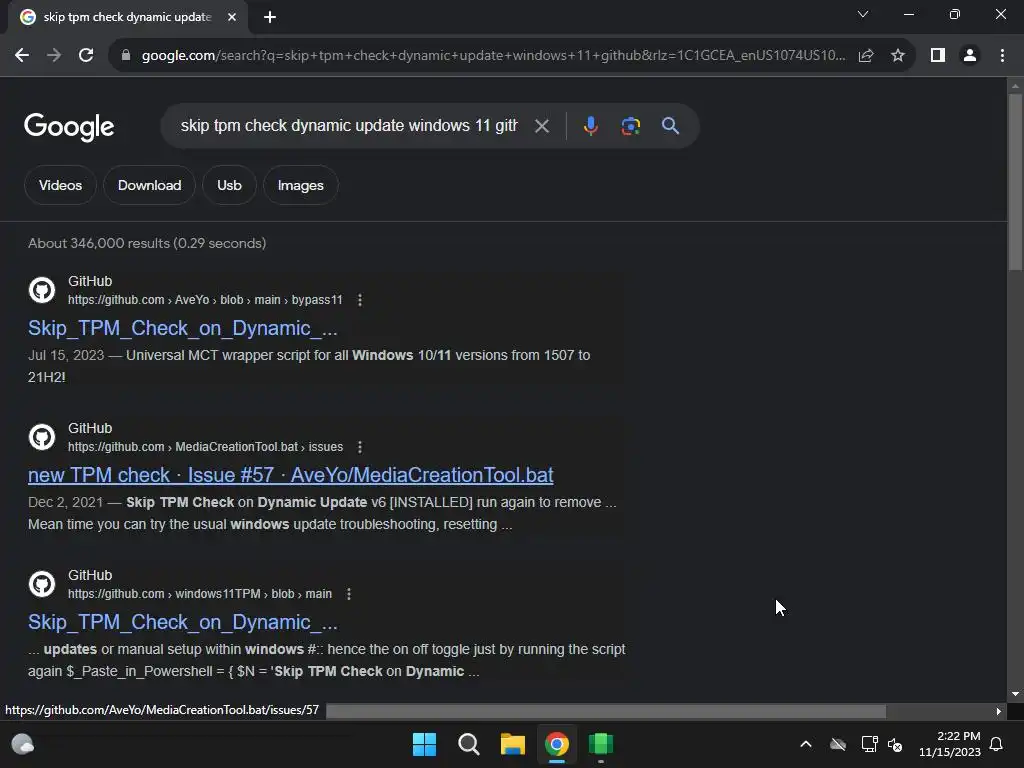
Task: Click GitHub favicon of MediaCreationTool.bat result
Action: (42, 437)
